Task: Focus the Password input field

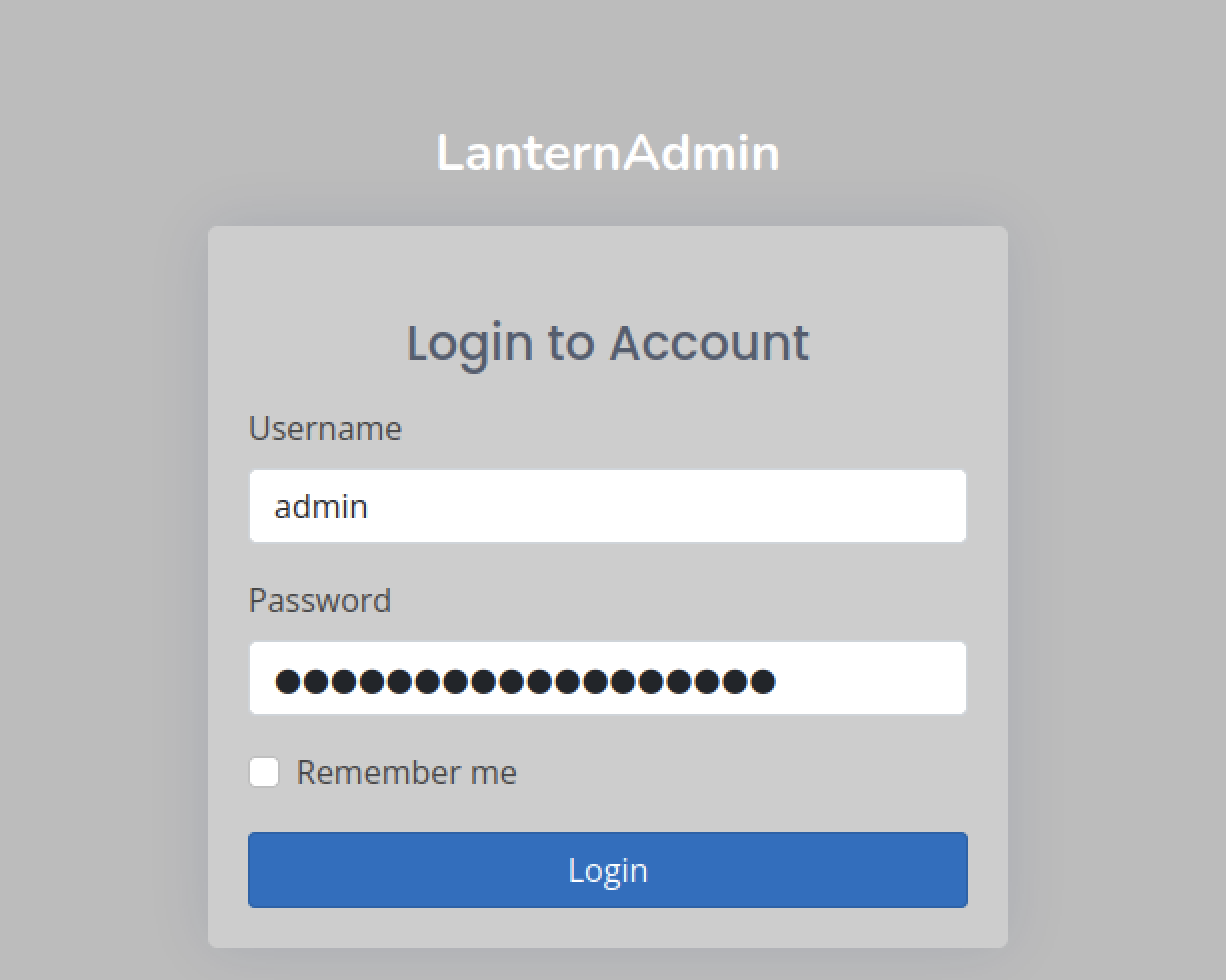Action: 607,678
